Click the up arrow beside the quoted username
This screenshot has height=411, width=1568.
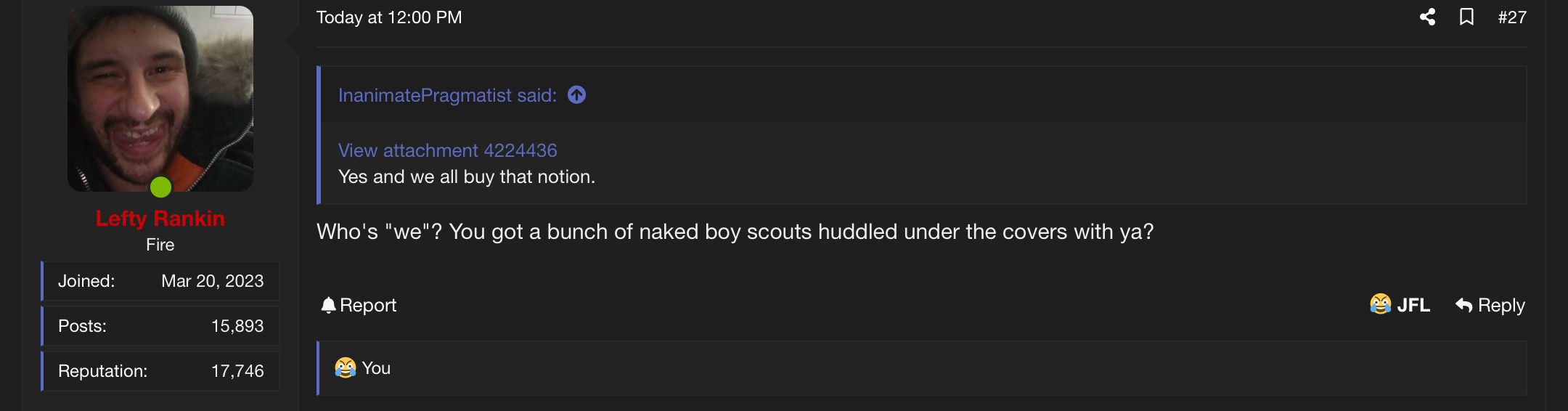pos(576,95)
